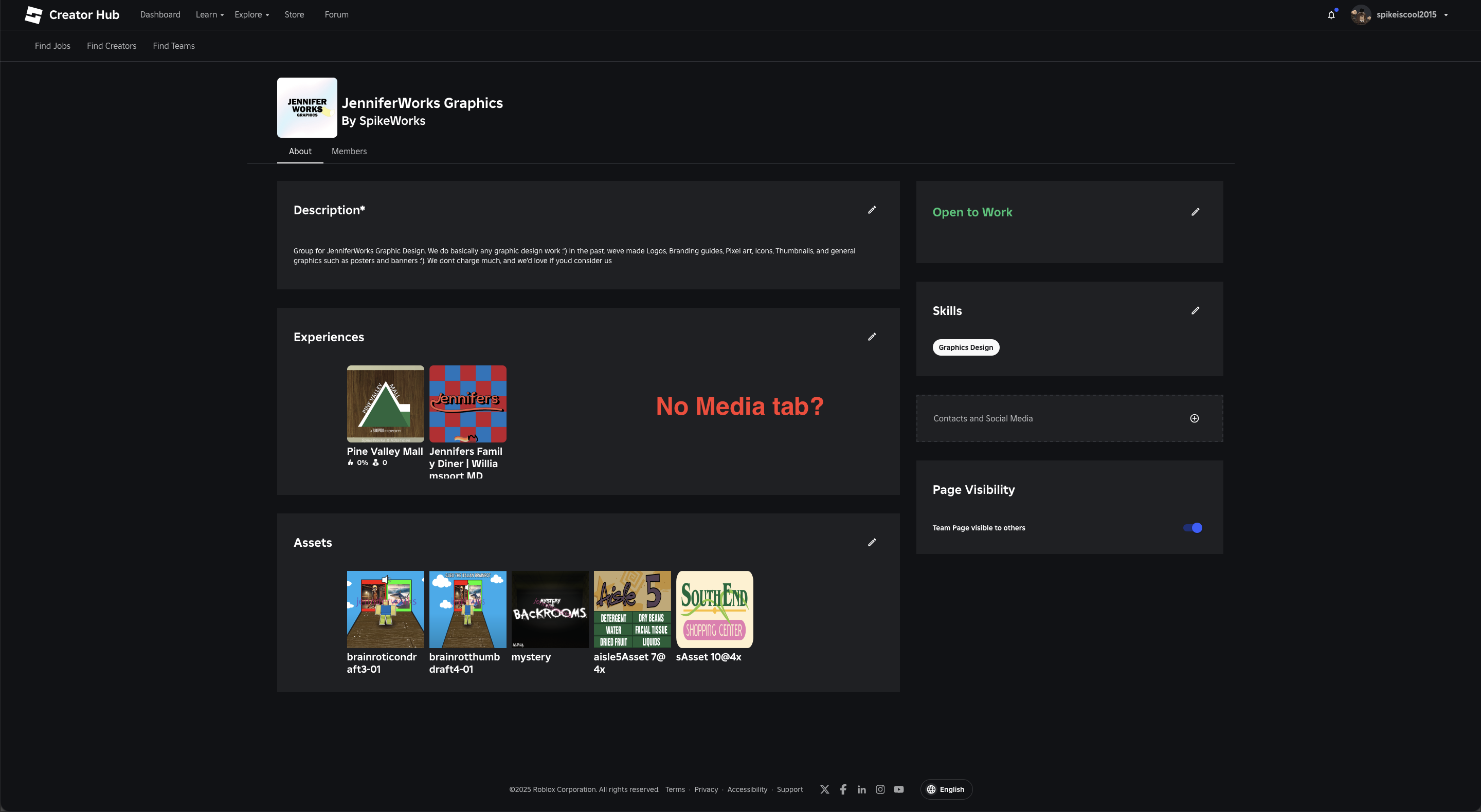Open the mystery Backrooms asset thumbnail
The height and width of the screenshot is (812, 1481).
point(550,610)
